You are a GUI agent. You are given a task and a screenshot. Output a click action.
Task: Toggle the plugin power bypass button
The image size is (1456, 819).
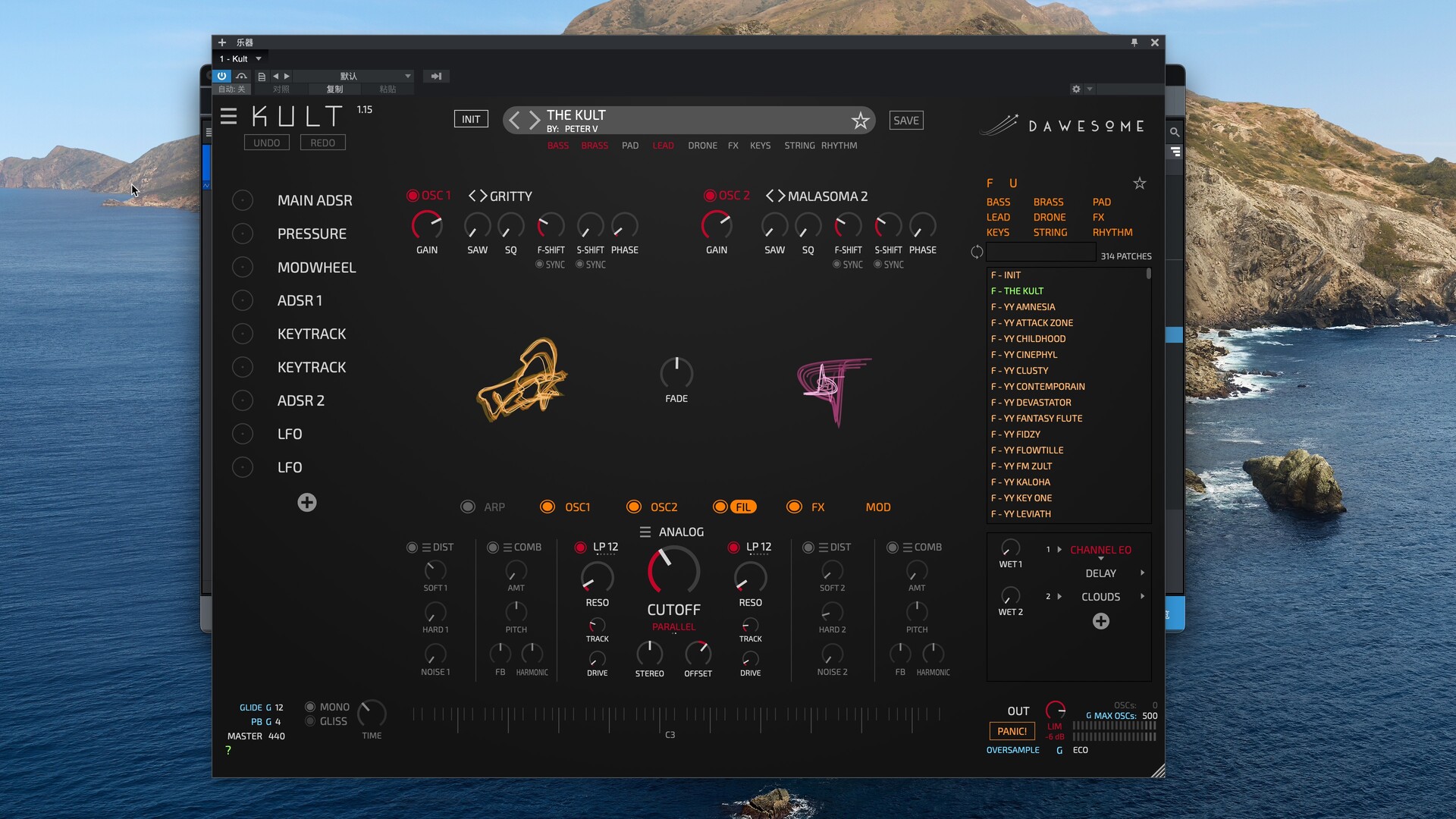tap(221, 76)
